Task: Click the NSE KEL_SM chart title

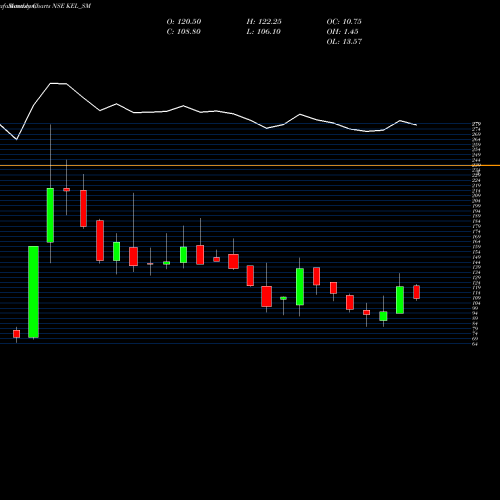Action: 72,6
